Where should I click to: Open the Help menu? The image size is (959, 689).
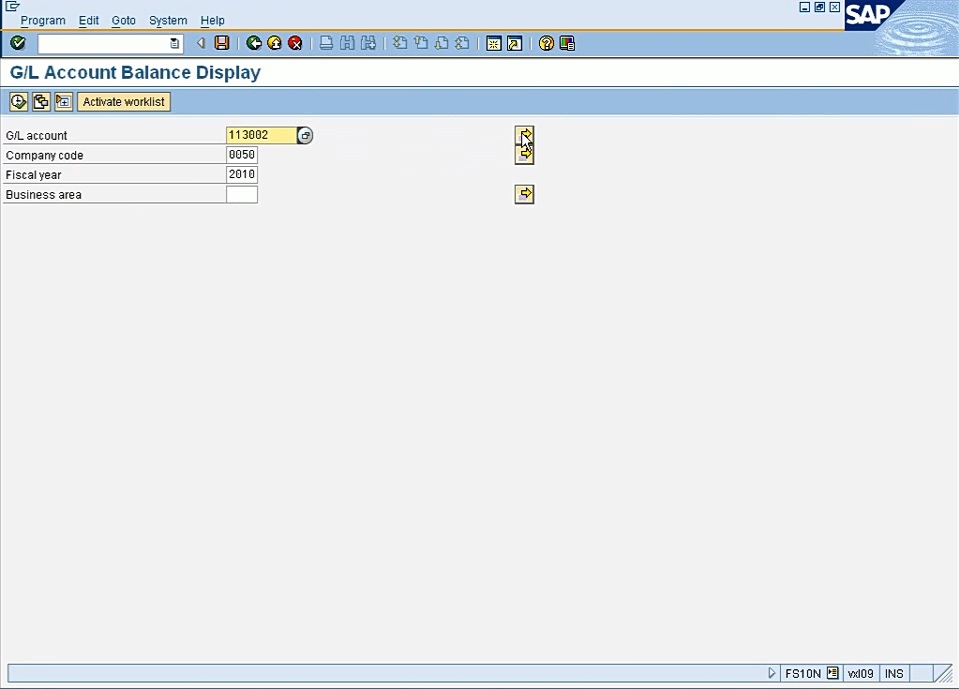click(212, 20)
